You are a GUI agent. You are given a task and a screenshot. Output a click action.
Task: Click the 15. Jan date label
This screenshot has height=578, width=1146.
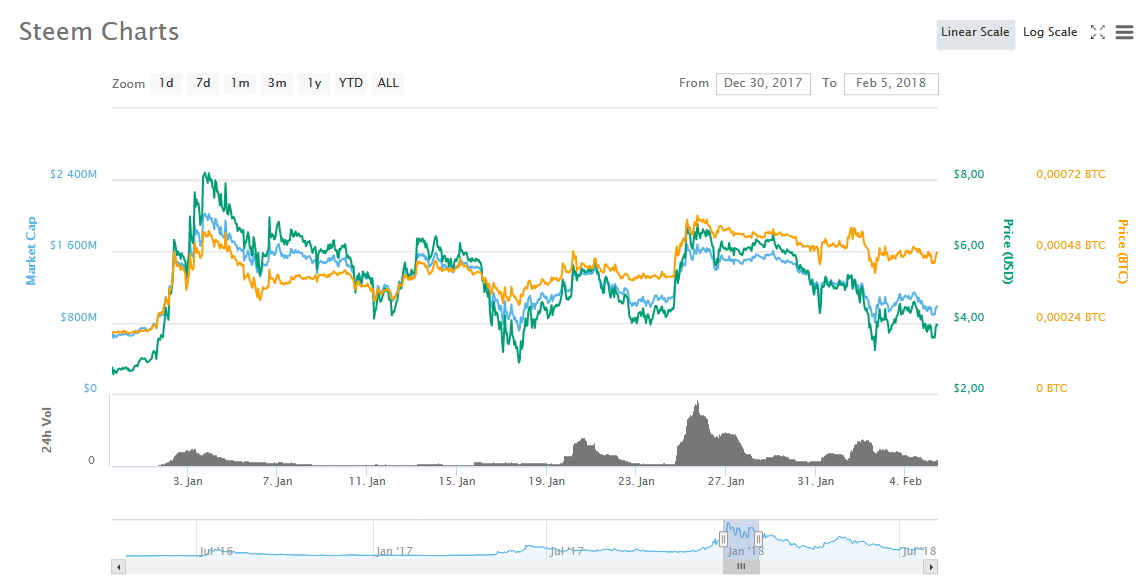(x=457, y=481)
